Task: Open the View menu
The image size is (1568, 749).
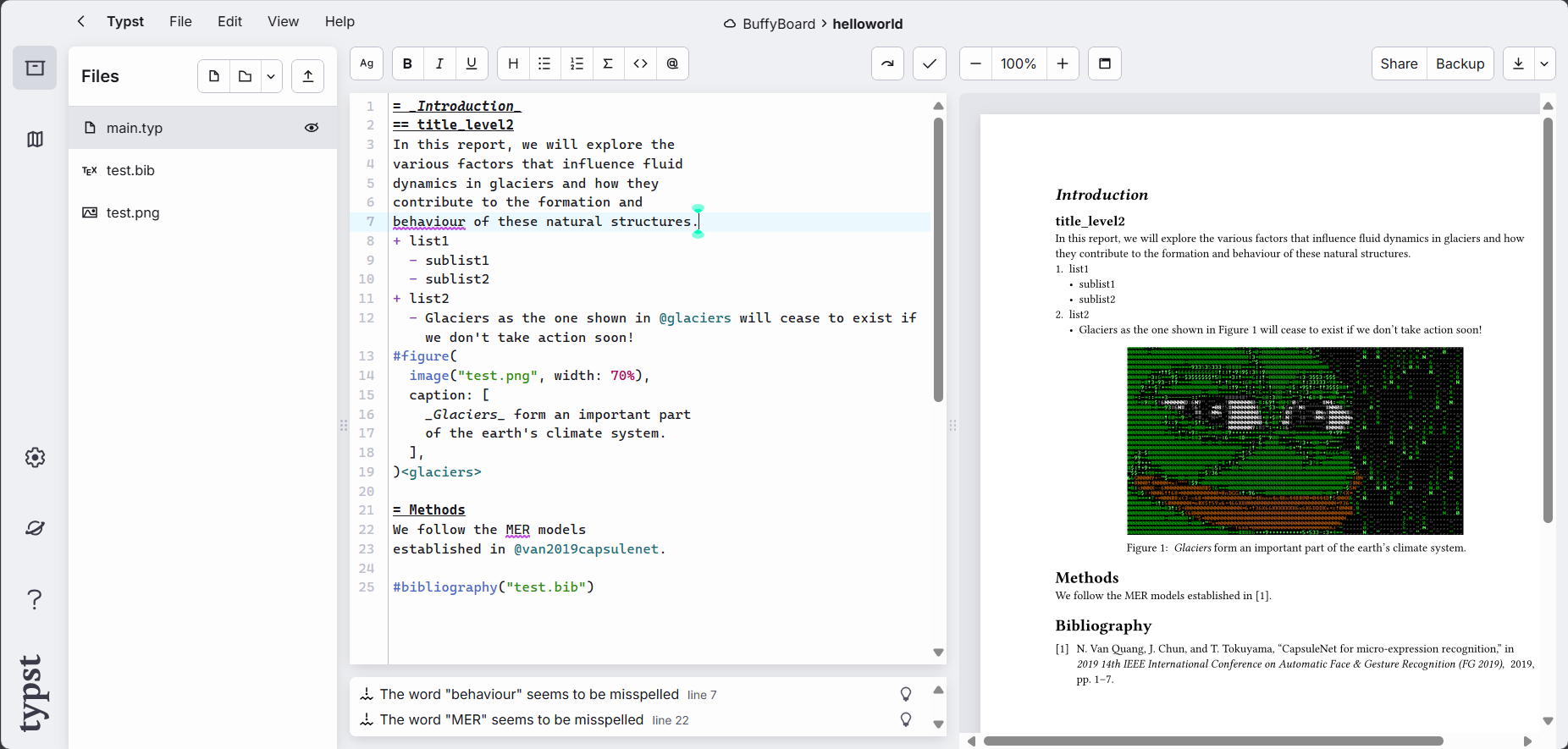Action: tap(283, 21)
